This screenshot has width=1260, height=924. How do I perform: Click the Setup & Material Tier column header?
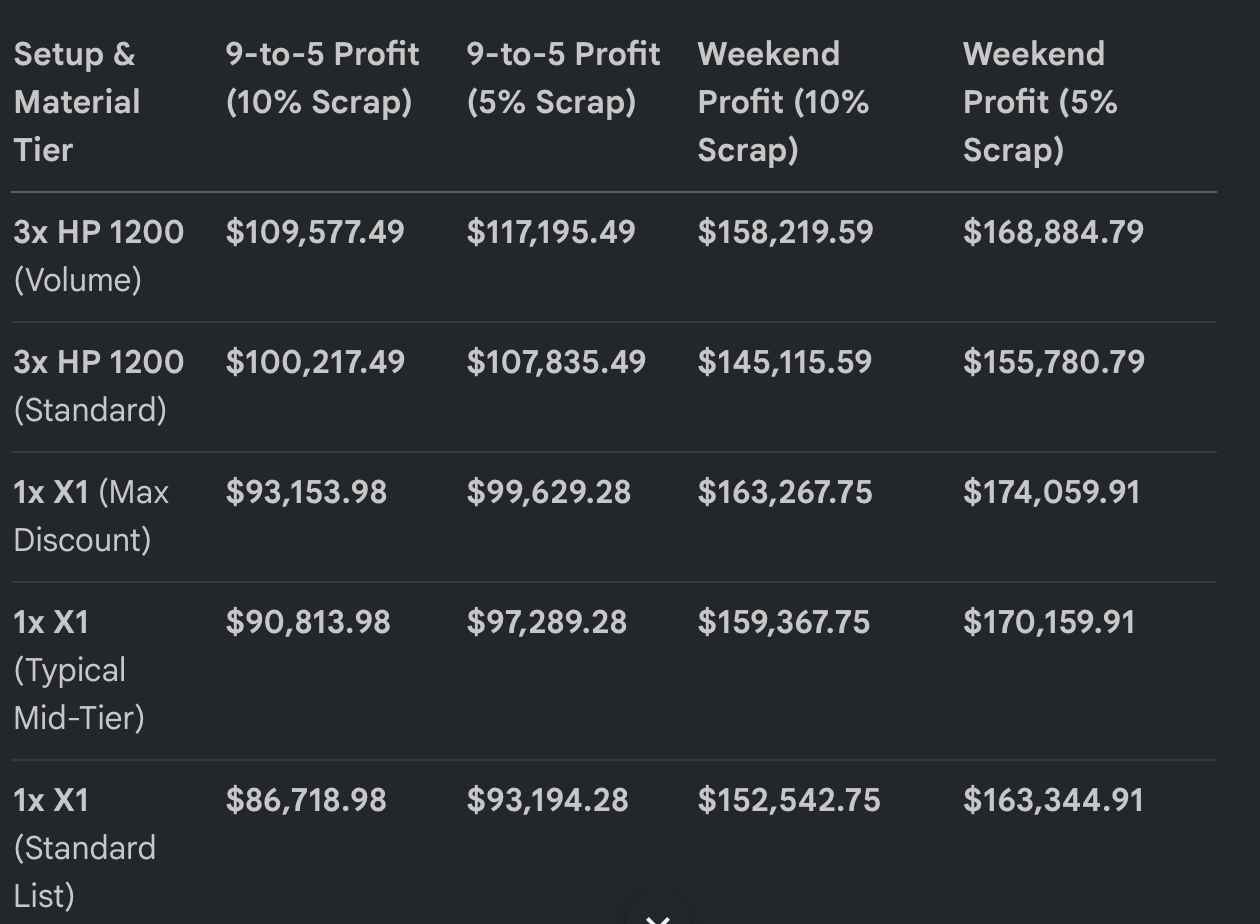point(77,102)
